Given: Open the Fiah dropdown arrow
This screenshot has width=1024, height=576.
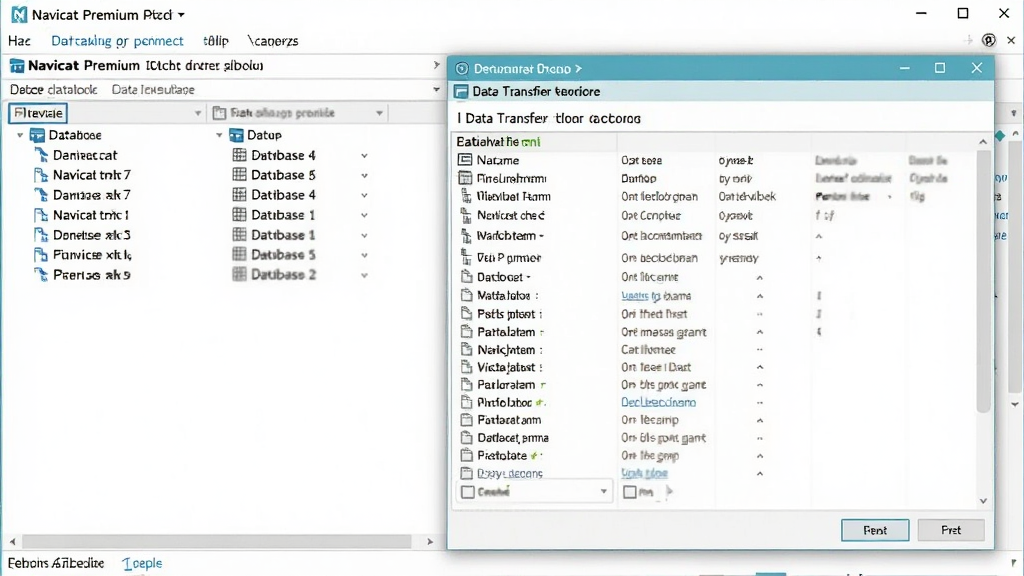Looking at the screenshot, I should point(379,113).
